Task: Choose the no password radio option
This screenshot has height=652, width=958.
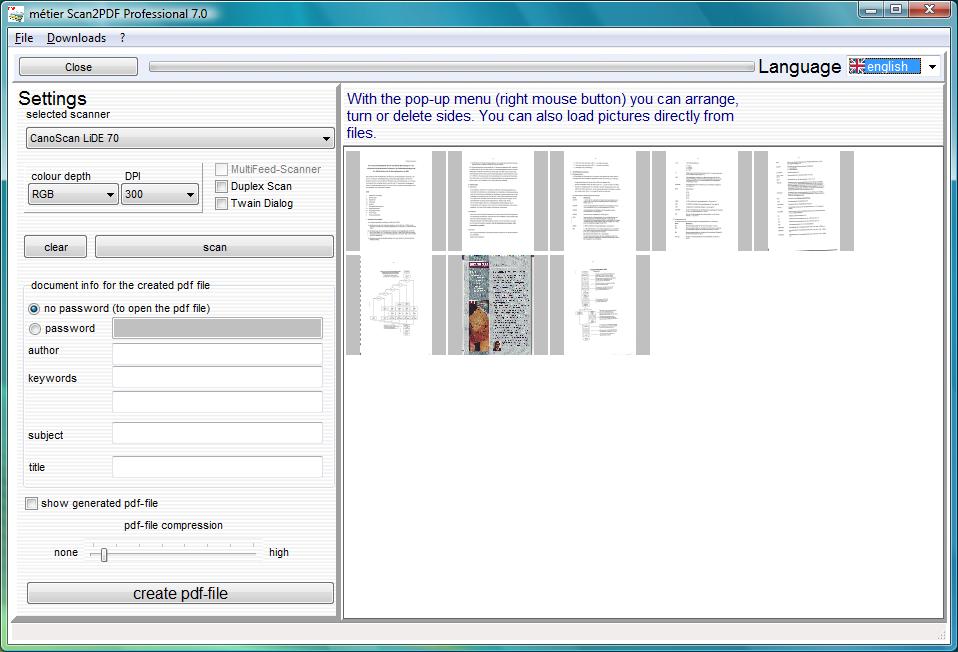Action: (35, 308)
